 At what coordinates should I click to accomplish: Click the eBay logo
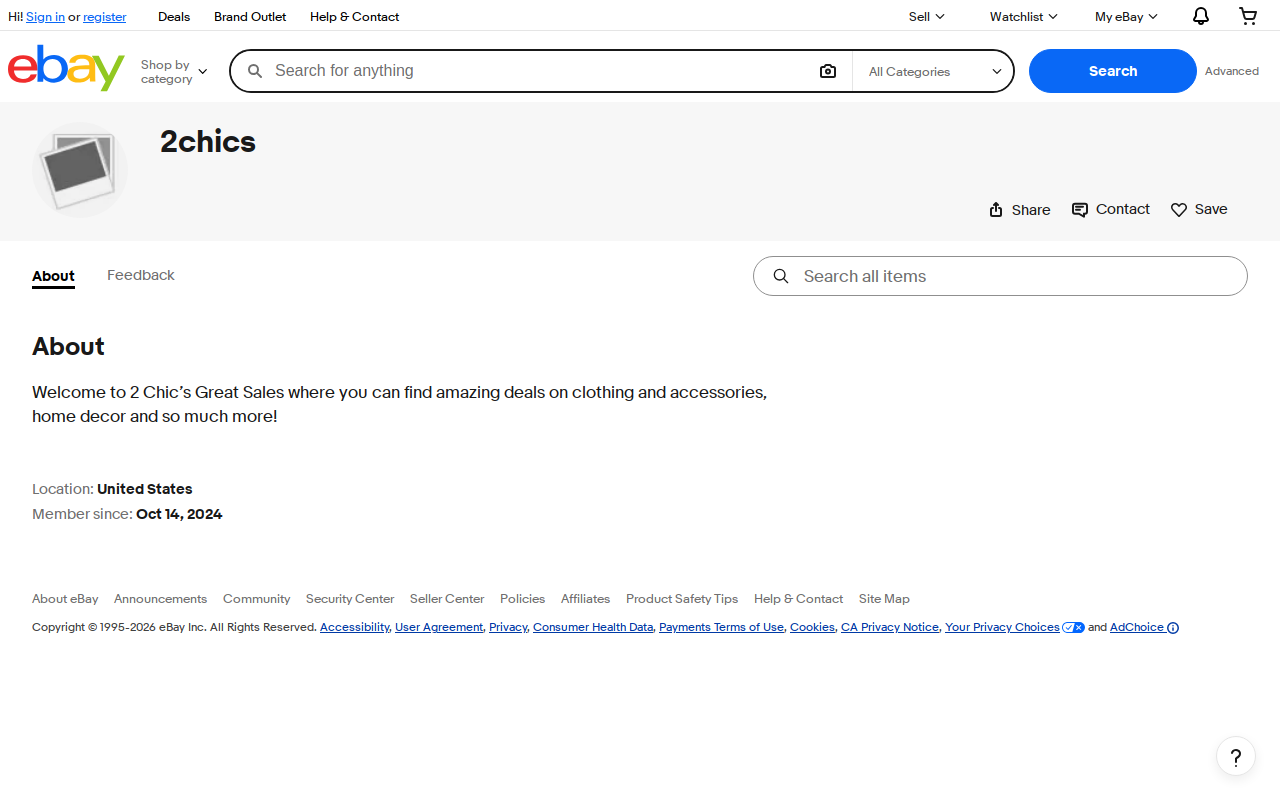tap(66, 68)
